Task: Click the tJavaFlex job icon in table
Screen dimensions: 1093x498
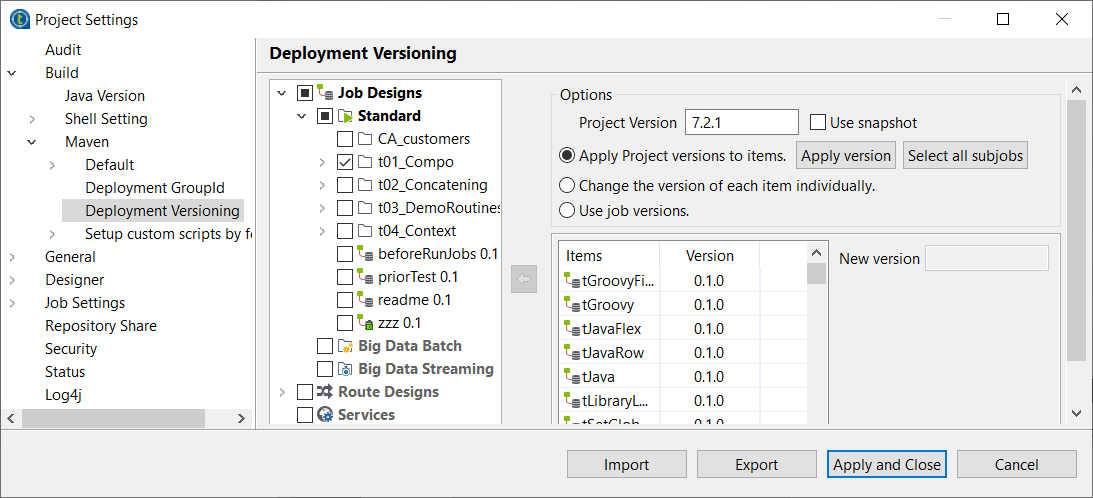Action: coord(572,329)
